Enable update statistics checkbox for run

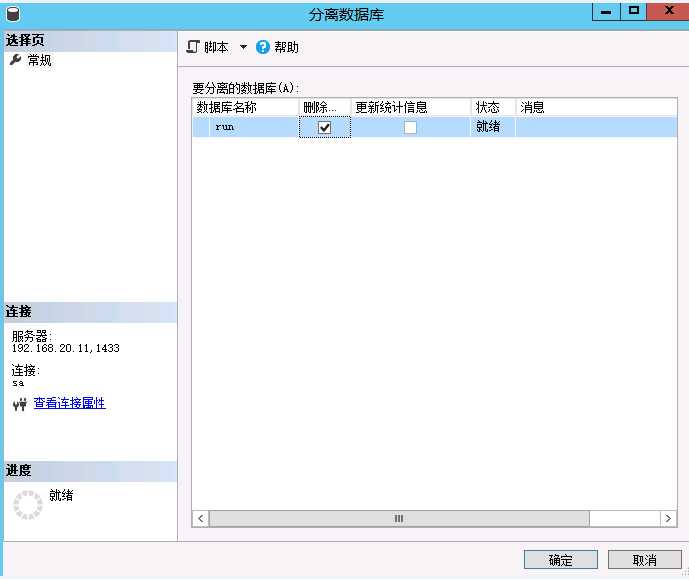tap(410, 127)
